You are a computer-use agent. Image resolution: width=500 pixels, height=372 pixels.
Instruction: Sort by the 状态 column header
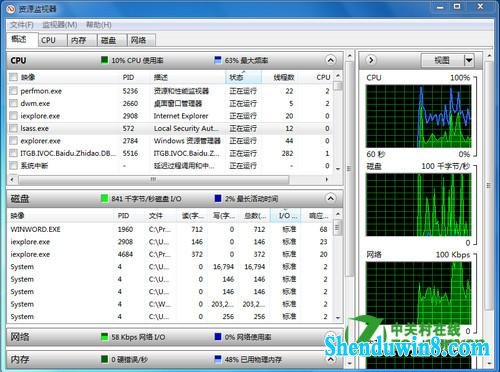pos(243,77)
